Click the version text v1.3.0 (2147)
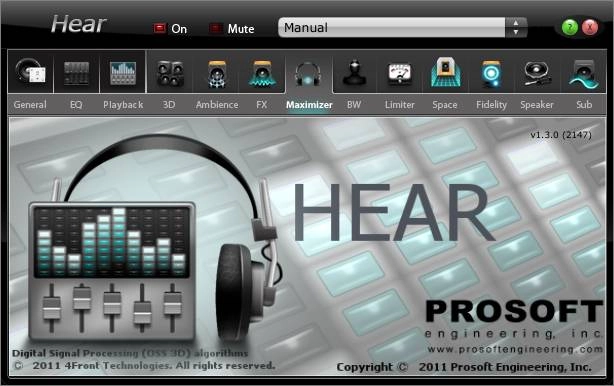Viewport: 614px width, 386px height. pyautogui.click(x=561, y=135)
